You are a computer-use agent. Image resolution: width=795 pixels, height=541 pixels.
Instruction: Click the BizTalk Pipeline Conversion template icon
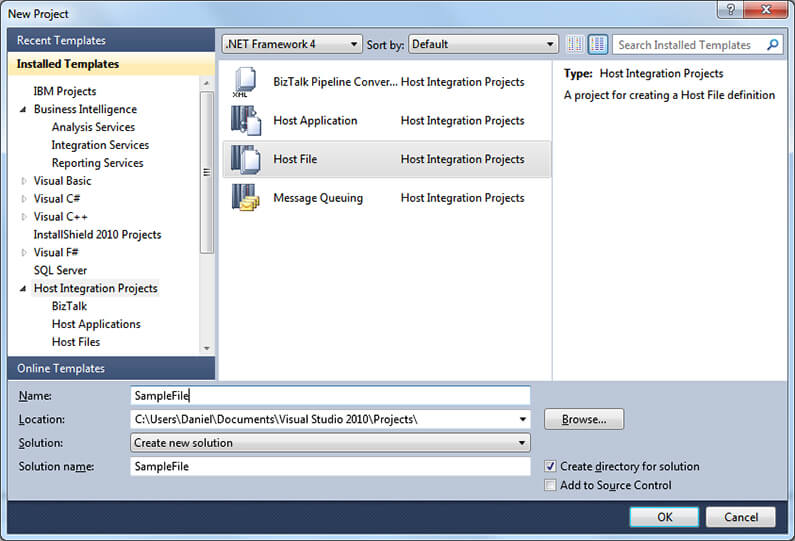[245, 82]
